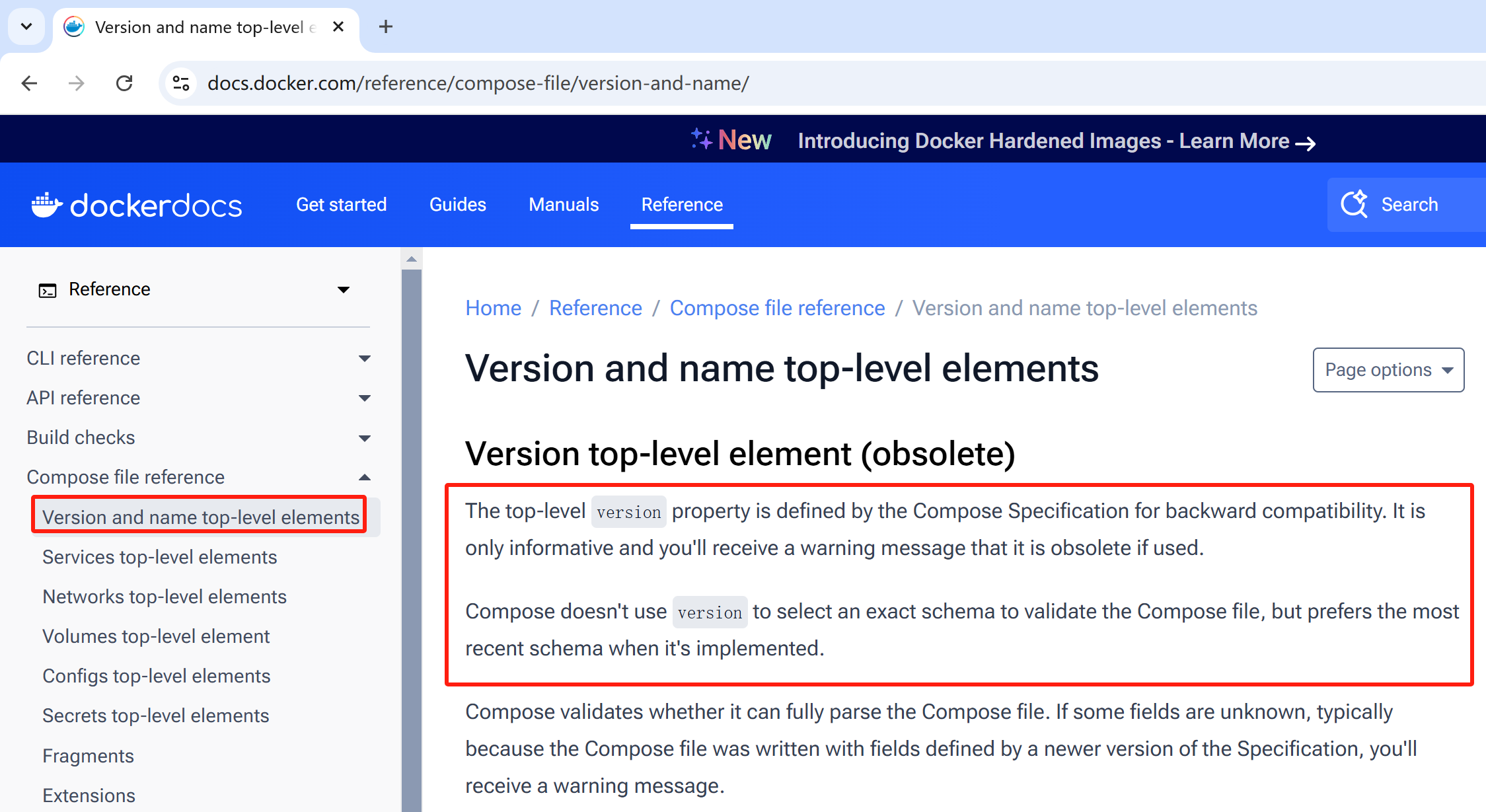1486x812 pixels.
Task: Open Volumes top-level element page
Action: point(156,636)
